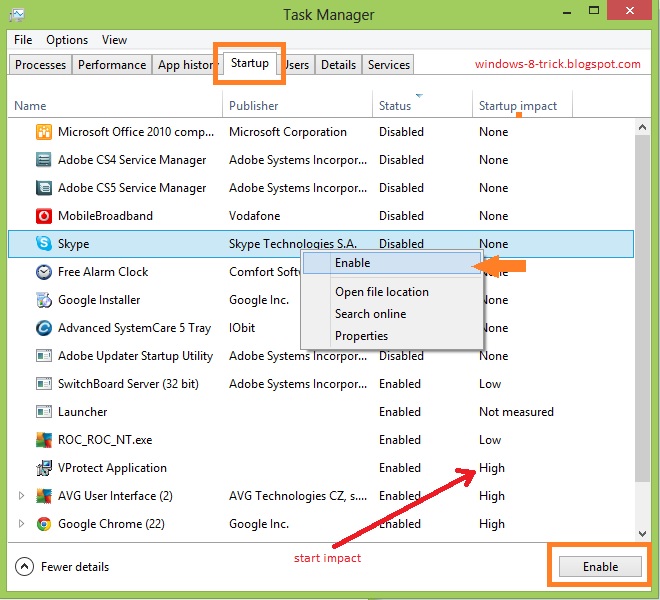Maximize the Task Manager window
The image size is (660, 600).
tap(593, 11)
